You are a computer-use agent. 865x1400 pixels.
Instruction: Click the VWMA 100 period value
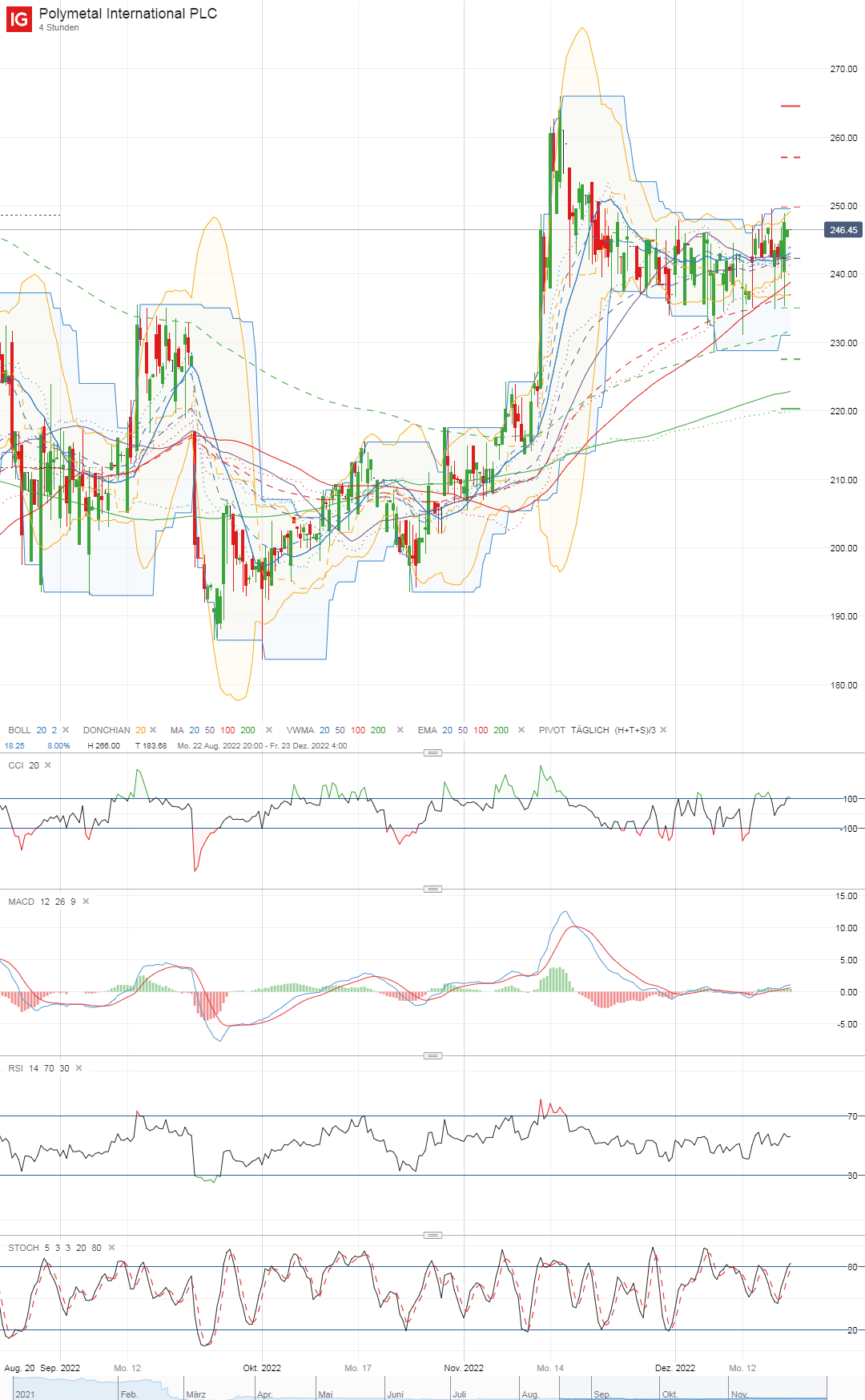[358, 730]
